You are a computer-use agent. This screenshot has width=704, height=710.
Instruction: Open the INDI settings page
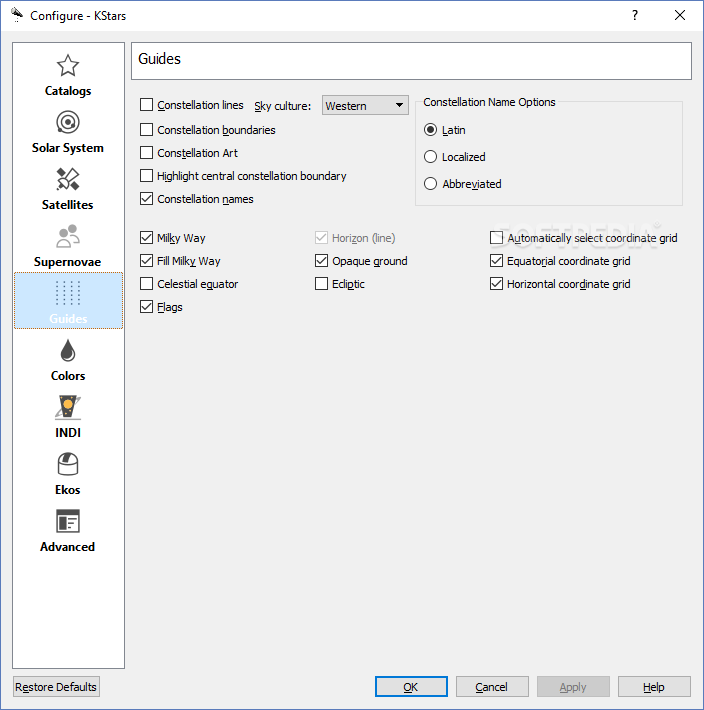coord(68,417)
